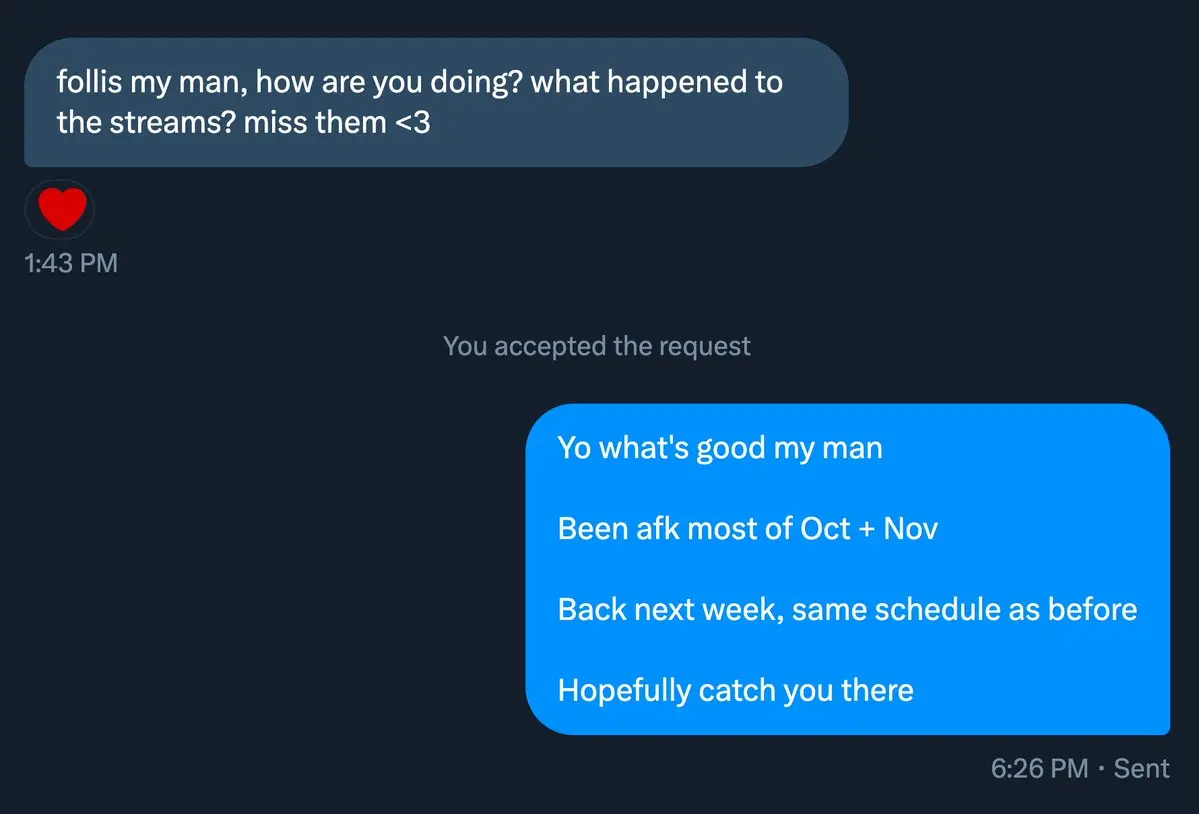Click the word 'Oct' in sent message

(x=826, y=528)
